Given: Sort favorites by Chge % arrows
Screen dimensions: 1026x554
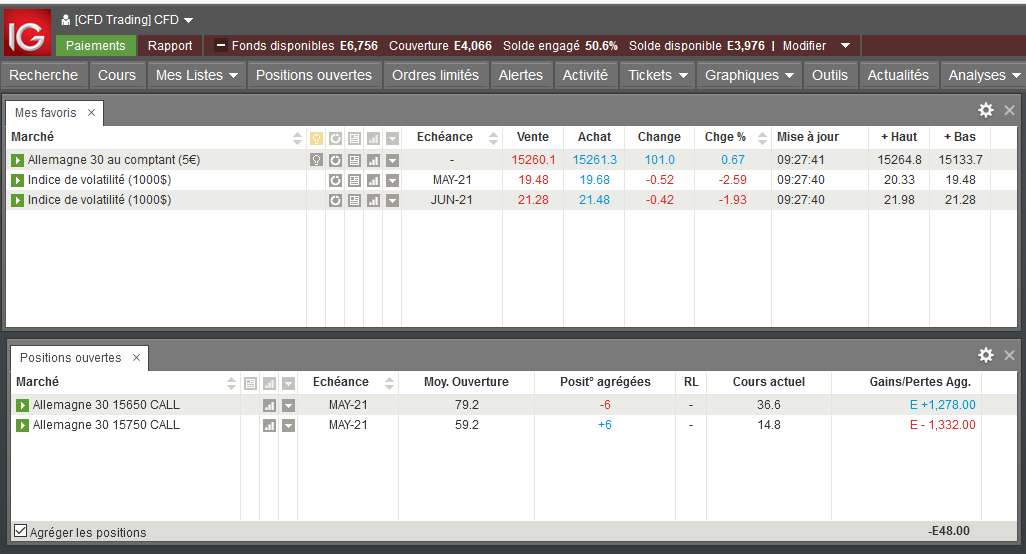Looking at the screenshot, I should pos(762,138).
